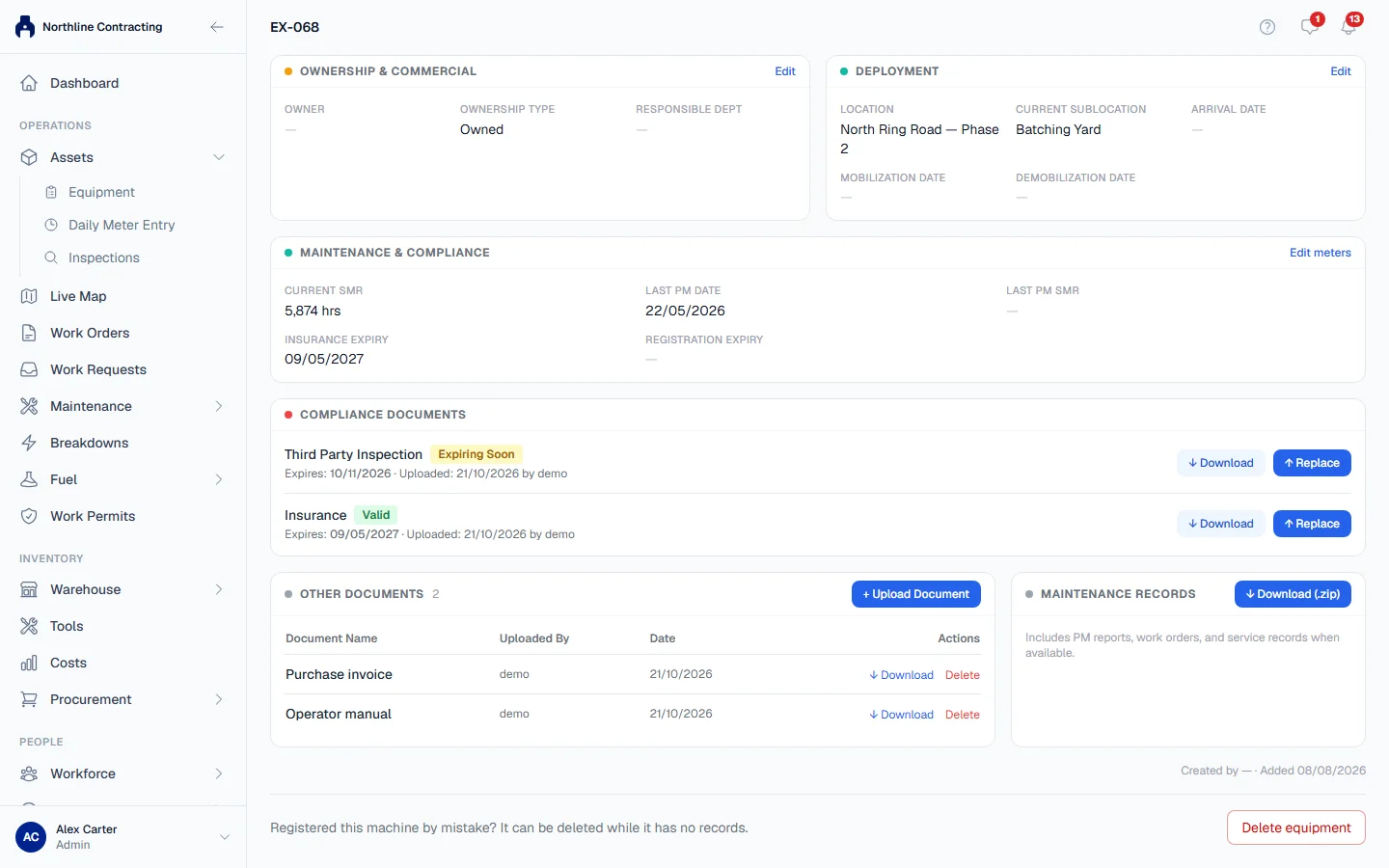
Task: Click the Expiring Soon status badge
Action: (477, 454)
